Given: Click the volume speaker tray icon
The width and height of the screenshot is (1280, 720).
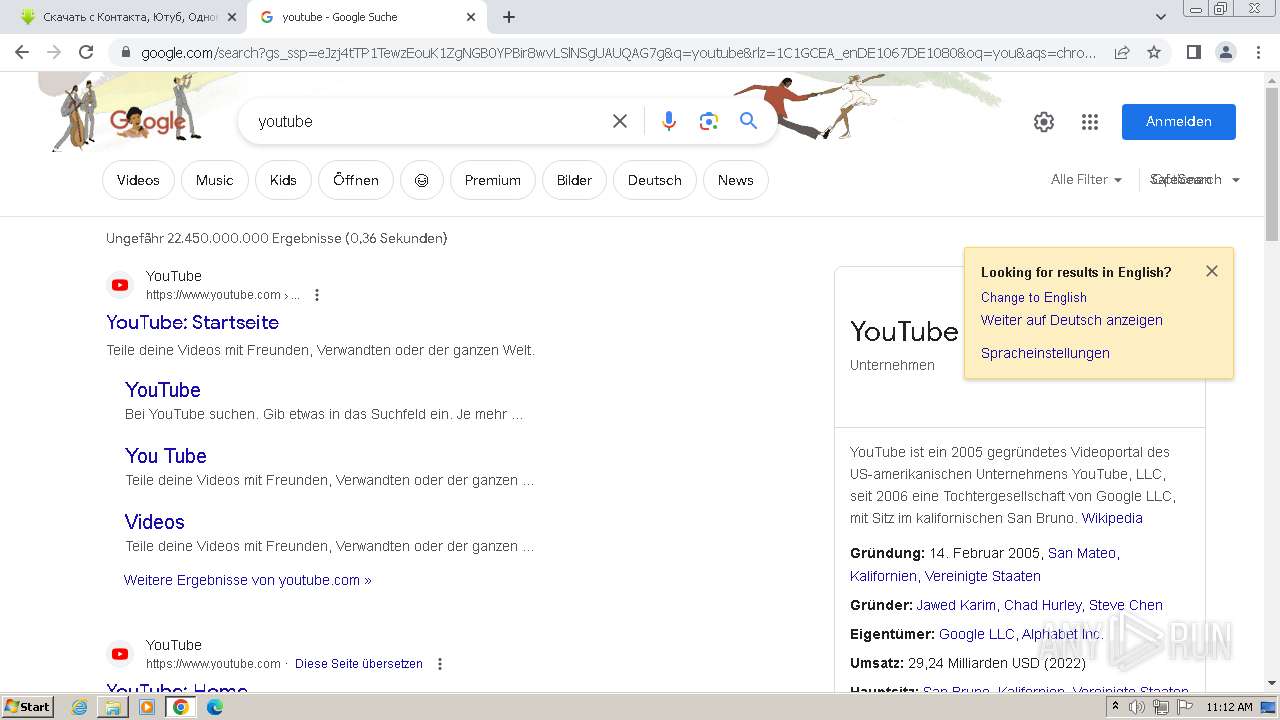Looking at the screenshot, I should tap(1137, 707).
